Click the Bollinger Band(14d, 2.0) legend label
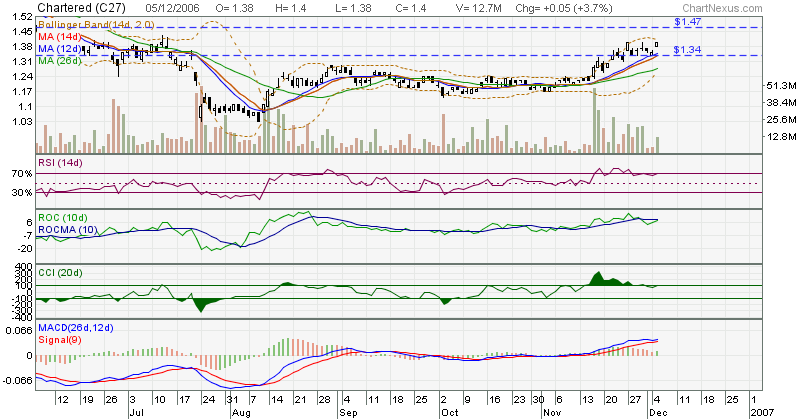800x419 pixels. point(96,24)
